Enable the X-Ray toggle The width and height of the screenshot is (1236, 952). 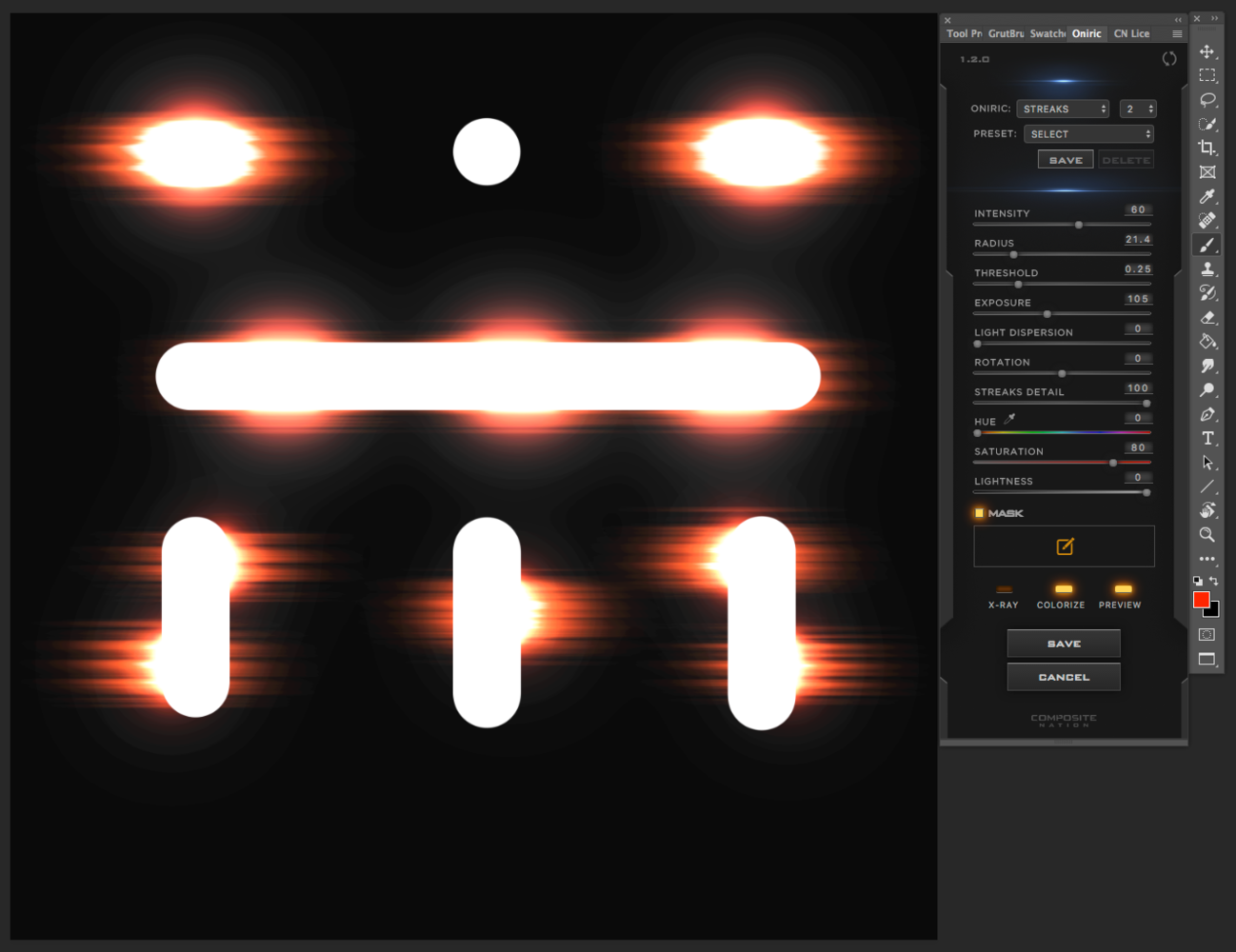pyautogui.click(x=1004, y=589)
